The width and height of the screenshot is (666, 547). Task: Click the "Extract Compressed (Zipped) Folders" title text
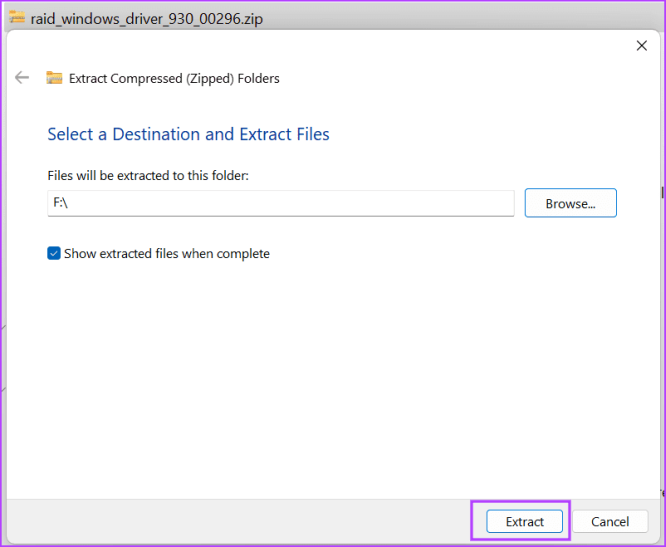(174, 78)
